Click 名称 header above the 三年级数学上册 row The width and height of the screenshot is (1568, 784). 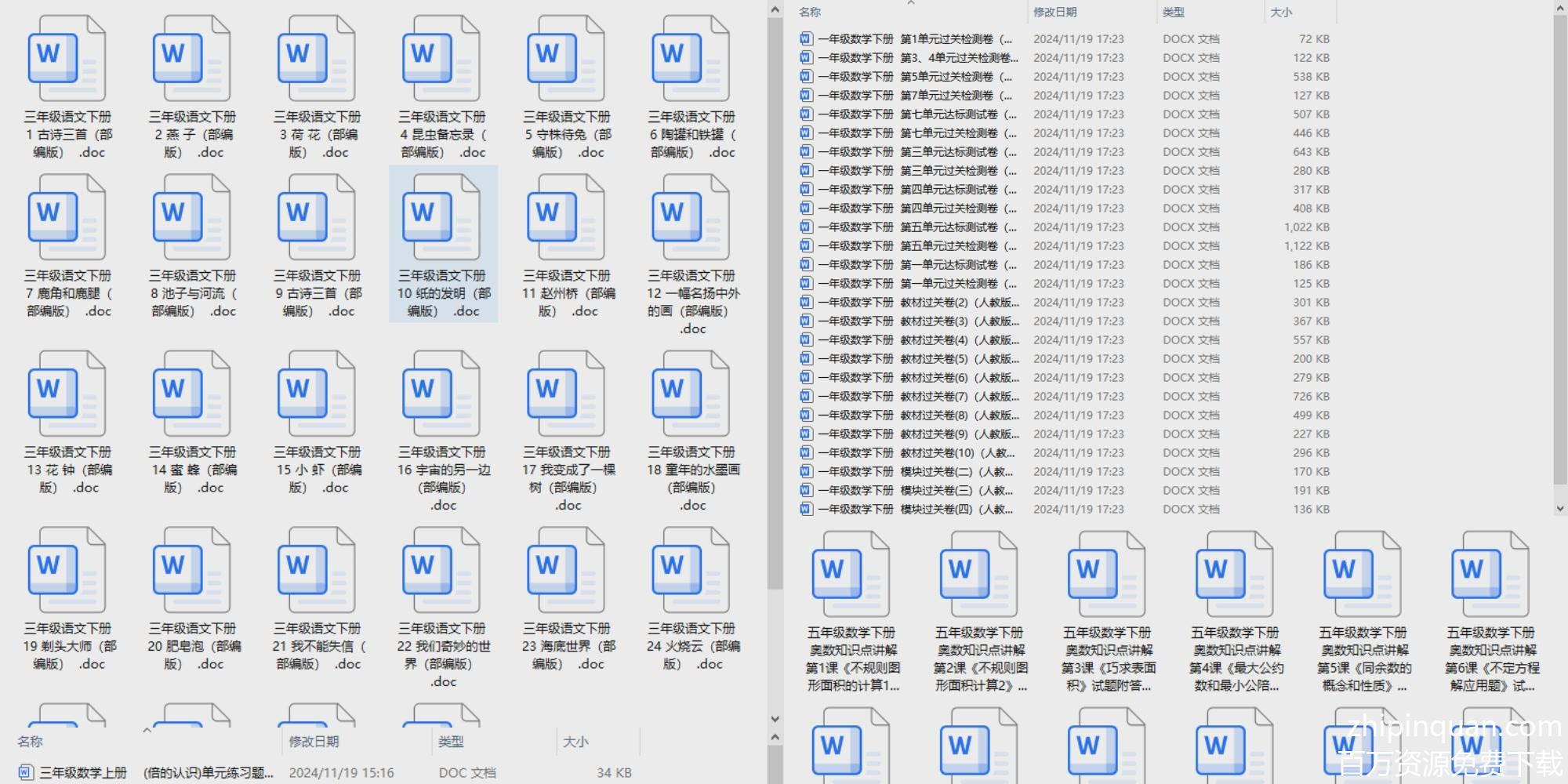coord(30,742)
